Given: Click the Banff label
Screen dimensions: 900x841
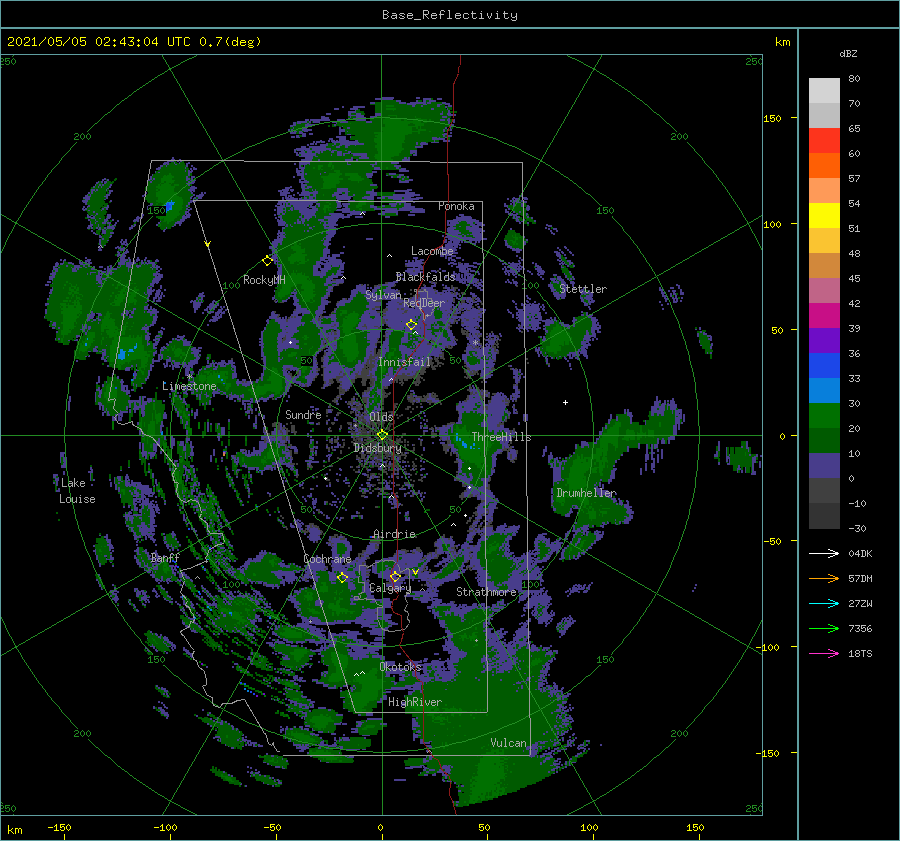Looking at the screenshot, I should [165, 558].
